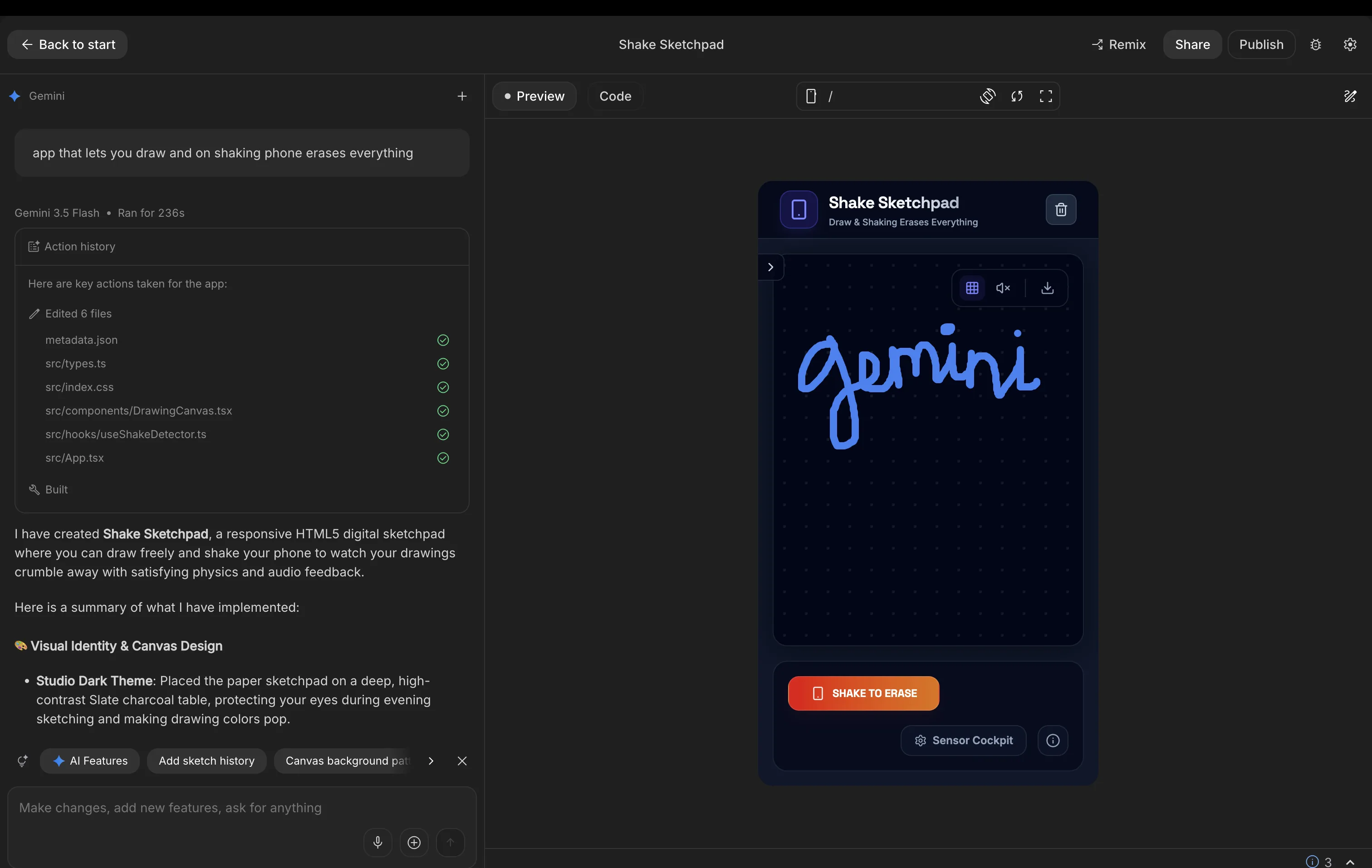This screenshot has width=1372, height=868.
Task: Expand the bottom console panel chevron
Action: coord(1349,862)
